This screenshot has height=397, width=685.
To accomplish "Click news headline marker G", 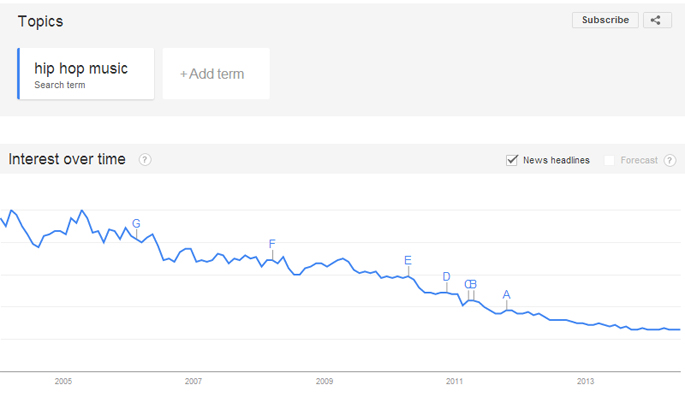I will point(136,224).
